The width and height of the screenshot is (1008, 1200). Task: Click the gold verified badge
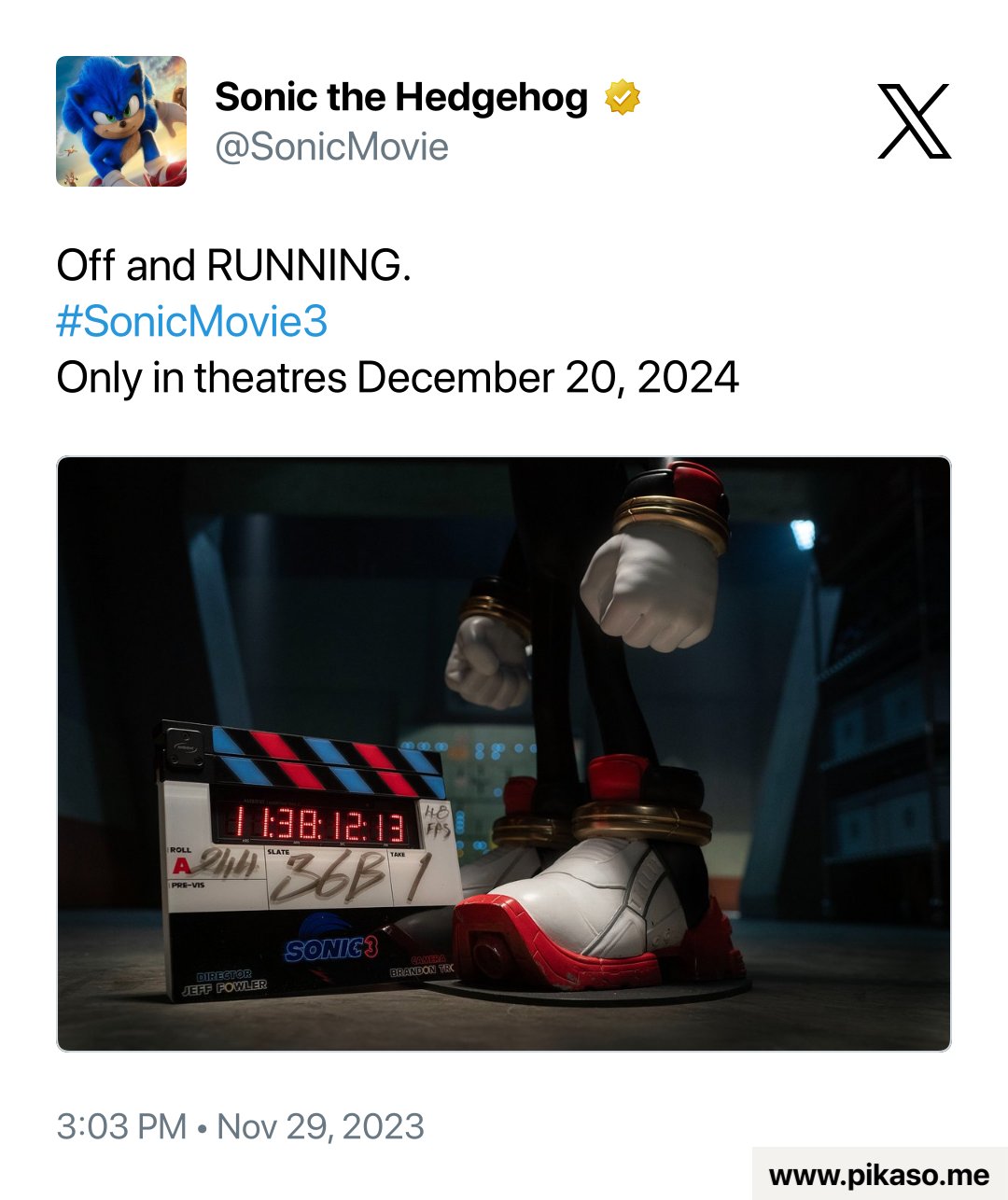pos(623,98)
